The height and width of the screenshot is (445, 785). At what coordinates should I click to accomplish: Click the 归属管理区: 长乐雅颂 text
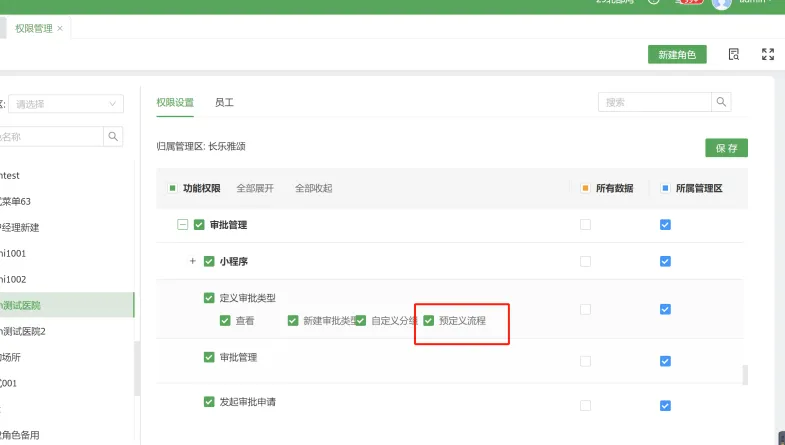pos(201,146)
